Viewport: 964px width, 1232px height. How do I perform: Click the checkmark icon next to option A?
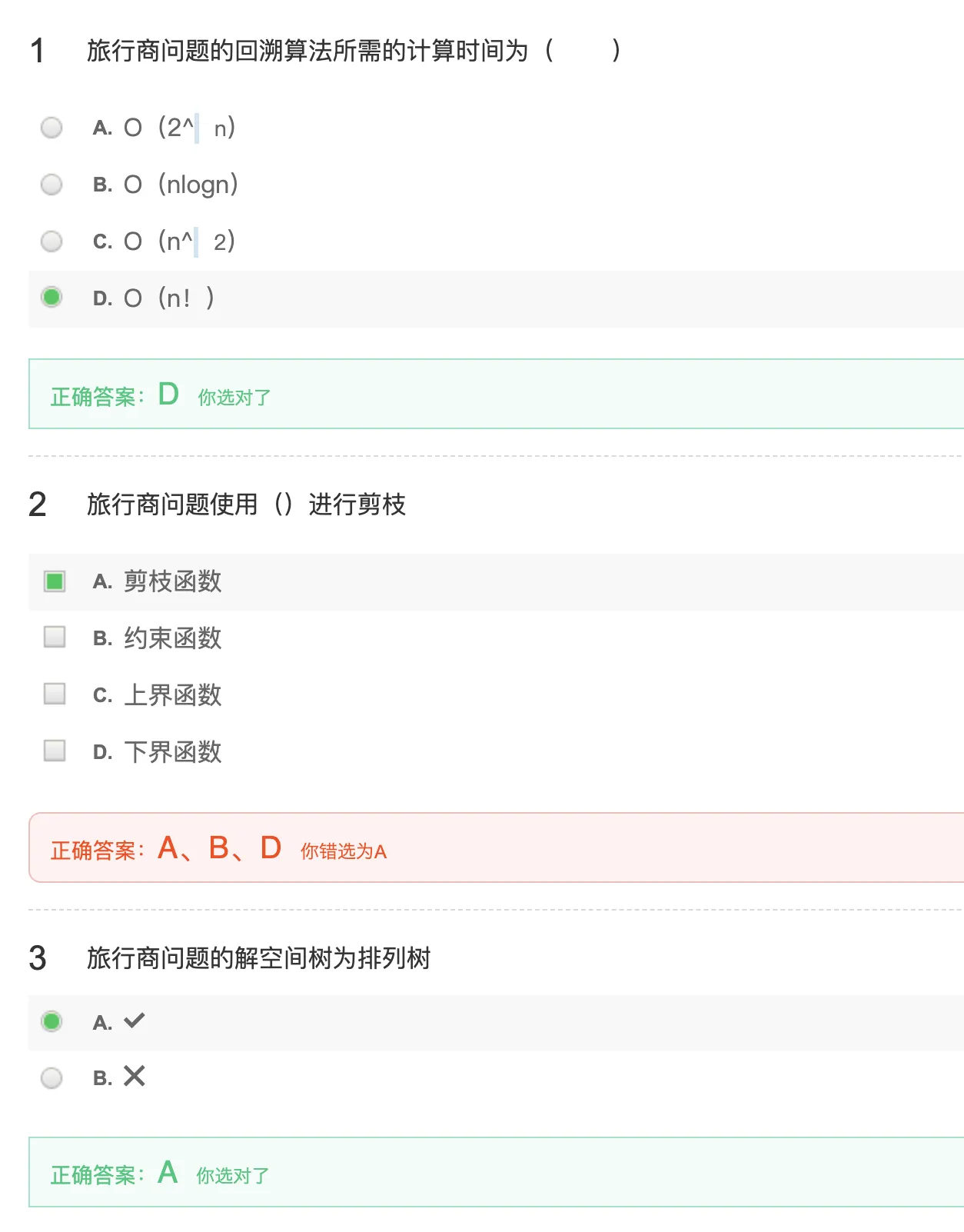(x=135, y=1021)
